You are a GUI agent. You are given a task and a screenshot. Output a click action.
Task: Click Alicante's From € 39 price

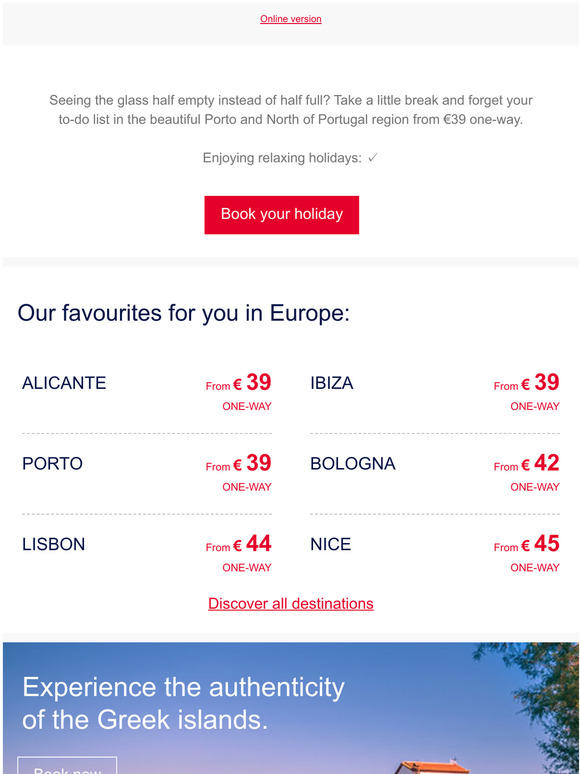tap(238, 383)
